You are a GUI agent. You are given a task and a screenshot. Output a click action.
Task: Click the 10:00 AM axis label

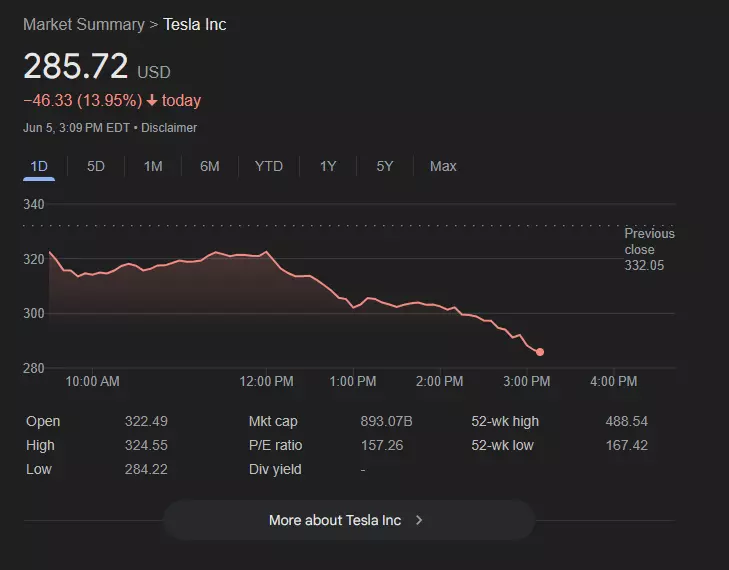tap(93, 382)
